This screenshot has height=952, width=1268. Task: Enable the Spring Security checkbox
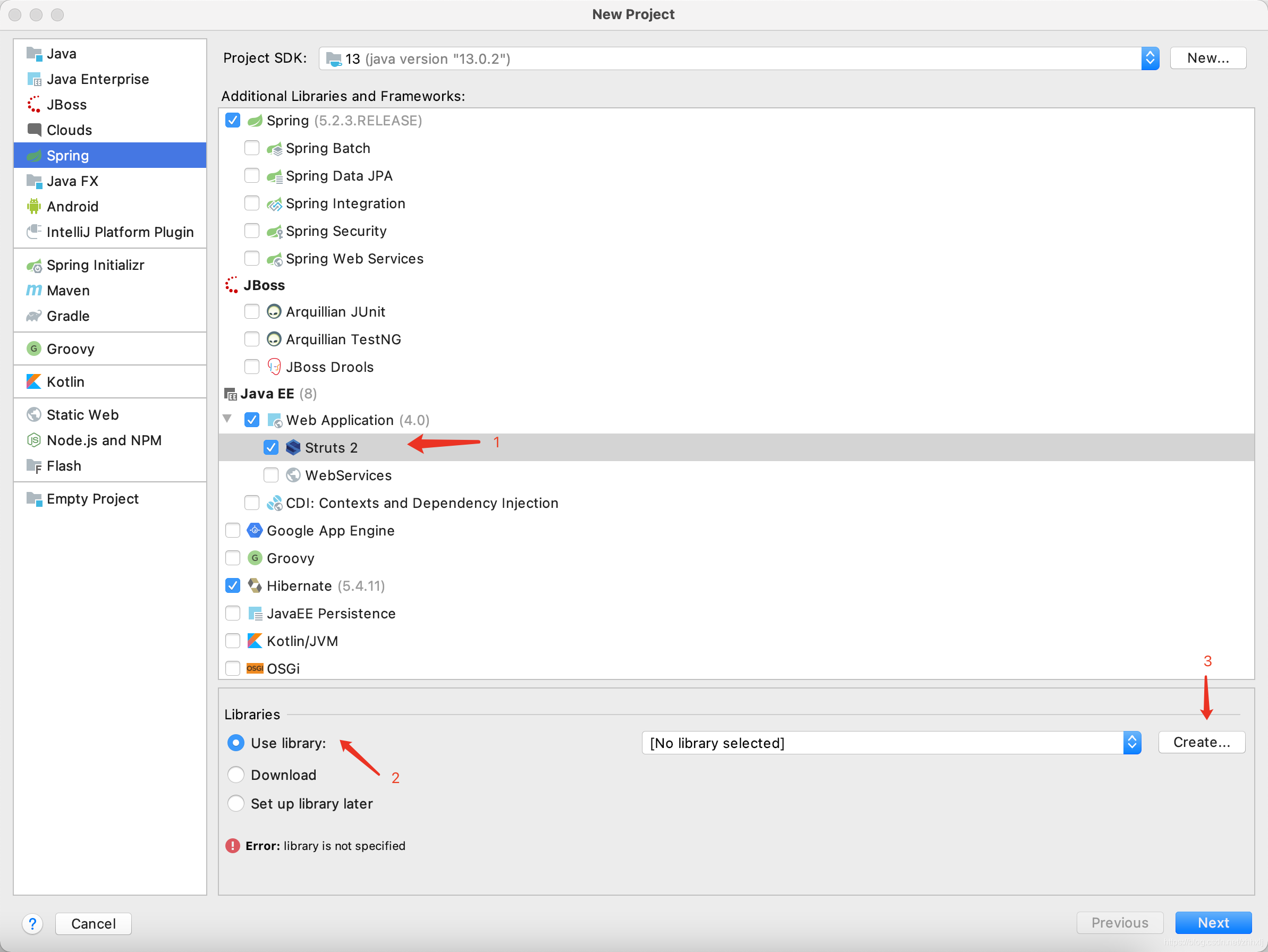point(252,231)
